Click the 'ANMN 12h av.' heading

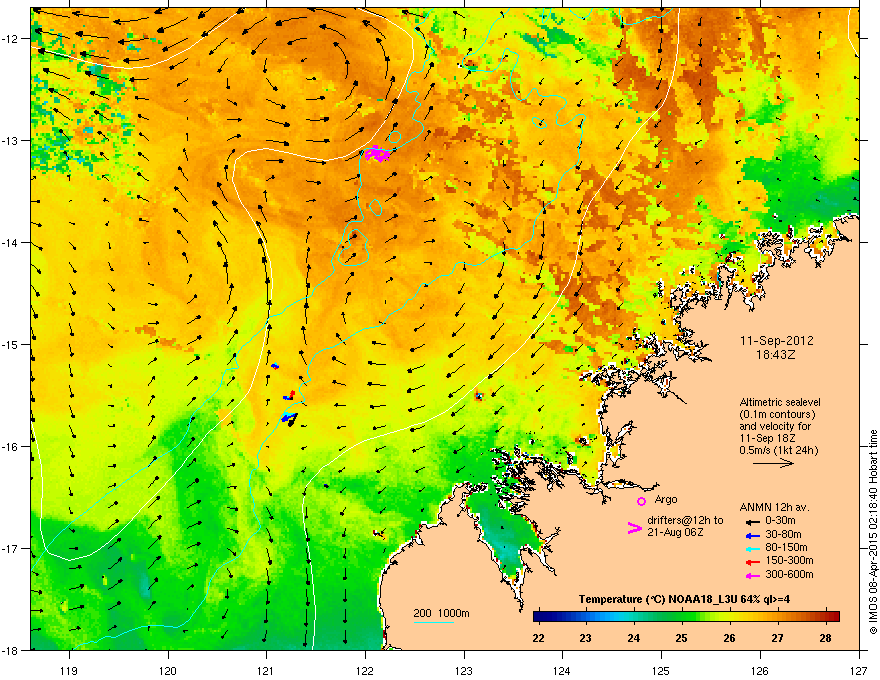pyautogui.click(x=774, y=508)
